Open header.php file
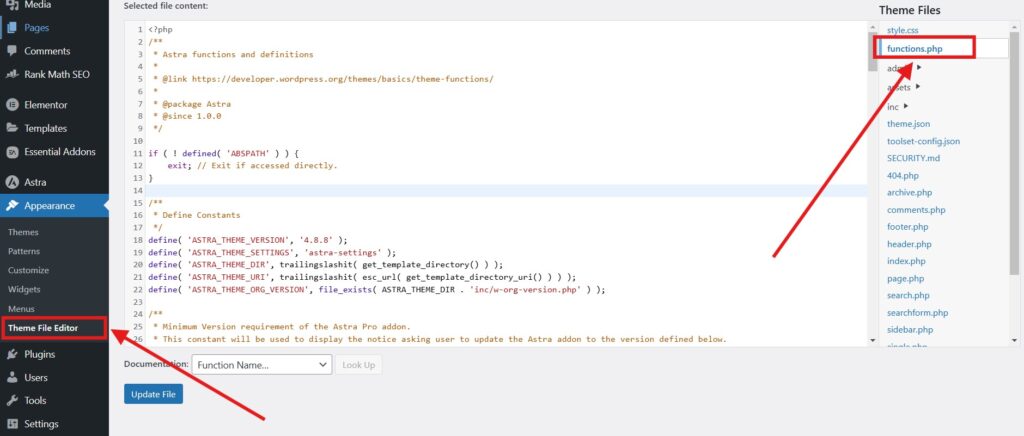Image resolution: width=1024 pixels, height=436 pixels. pos(909,244)
